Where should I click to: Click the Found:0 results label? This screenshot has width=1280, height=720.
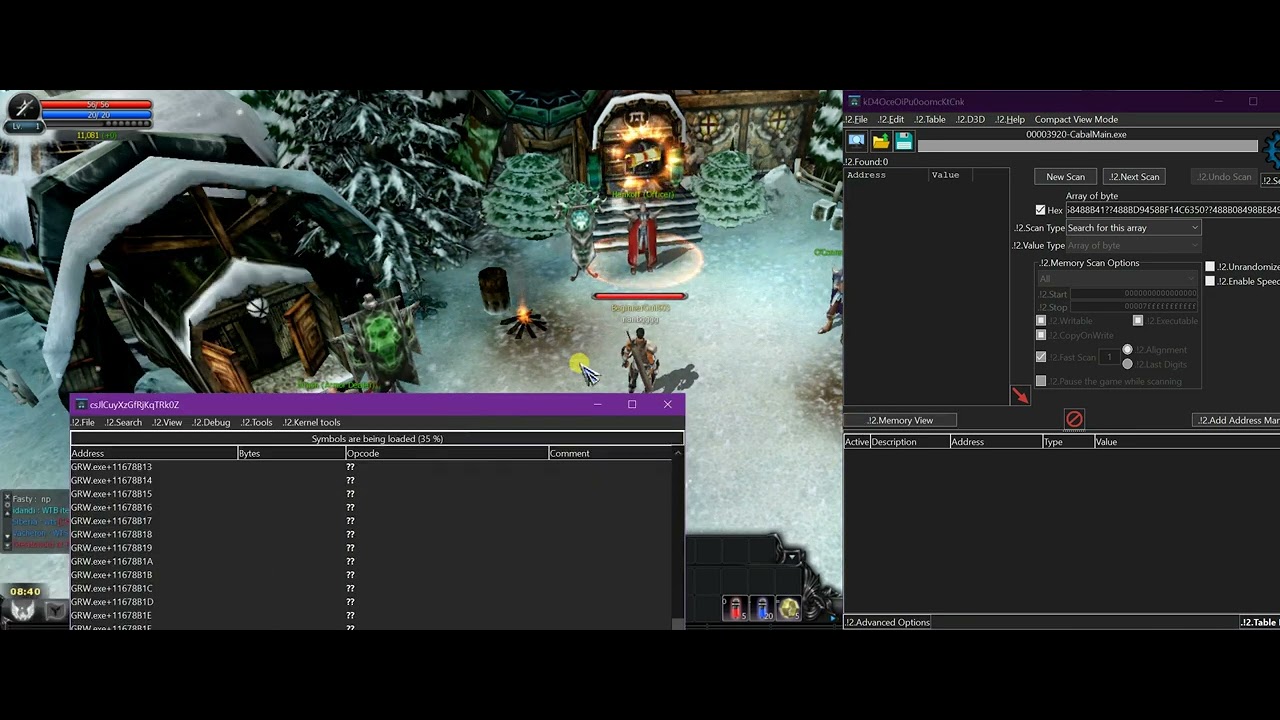click(x=866, y=161)
